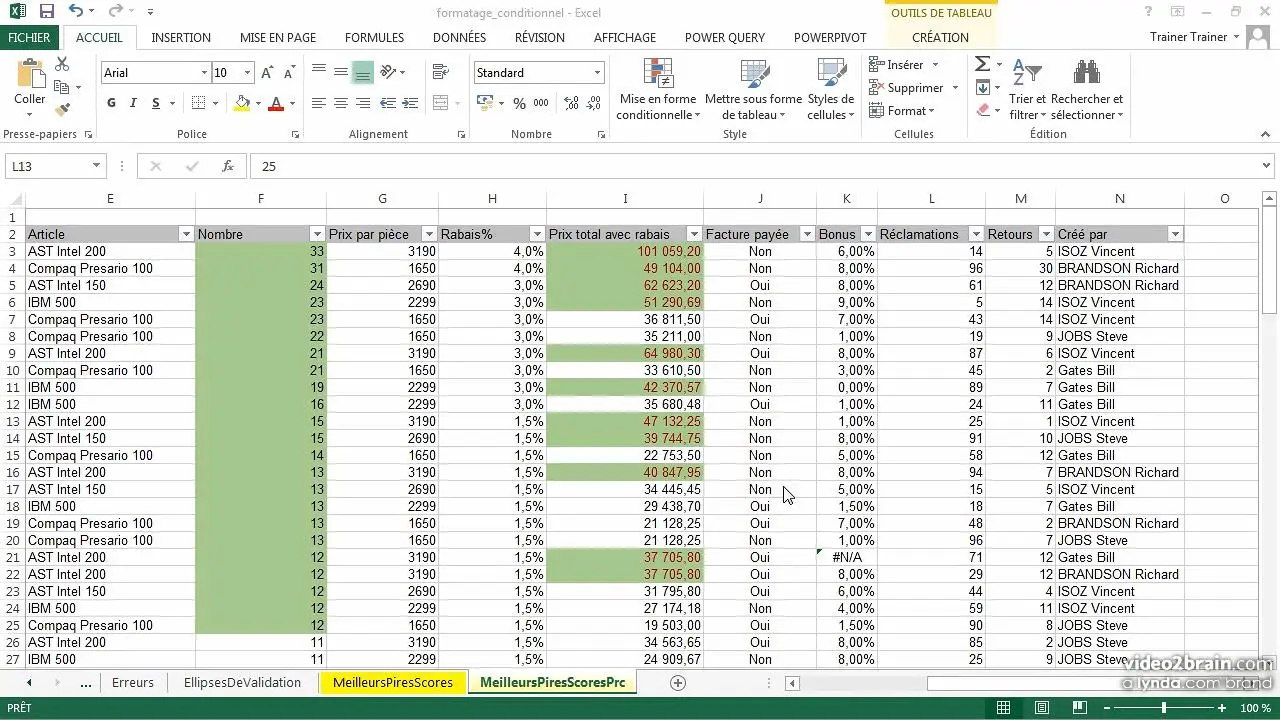Open Excel help with the question mark
This screenshot has width=1280, height=720.
(x=1148, y=12)
